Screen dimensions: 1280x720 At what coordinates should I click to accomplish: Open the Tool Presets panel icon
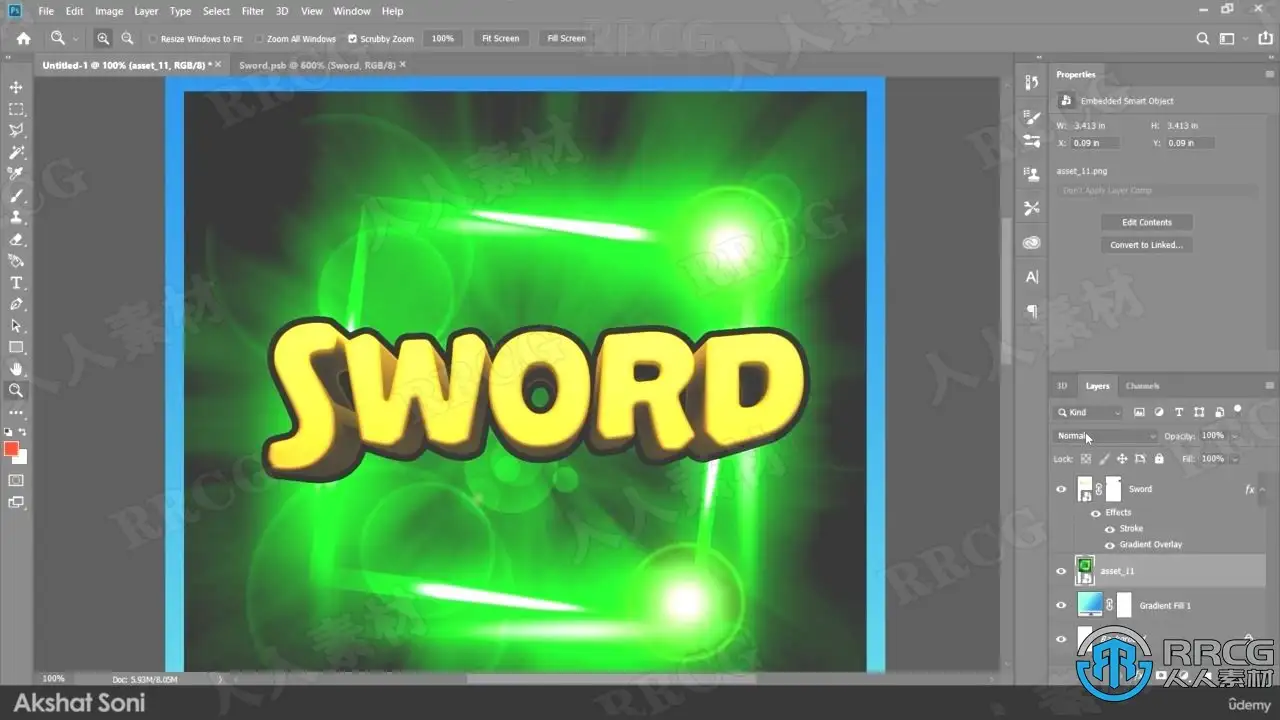(x=1032, y=208)
